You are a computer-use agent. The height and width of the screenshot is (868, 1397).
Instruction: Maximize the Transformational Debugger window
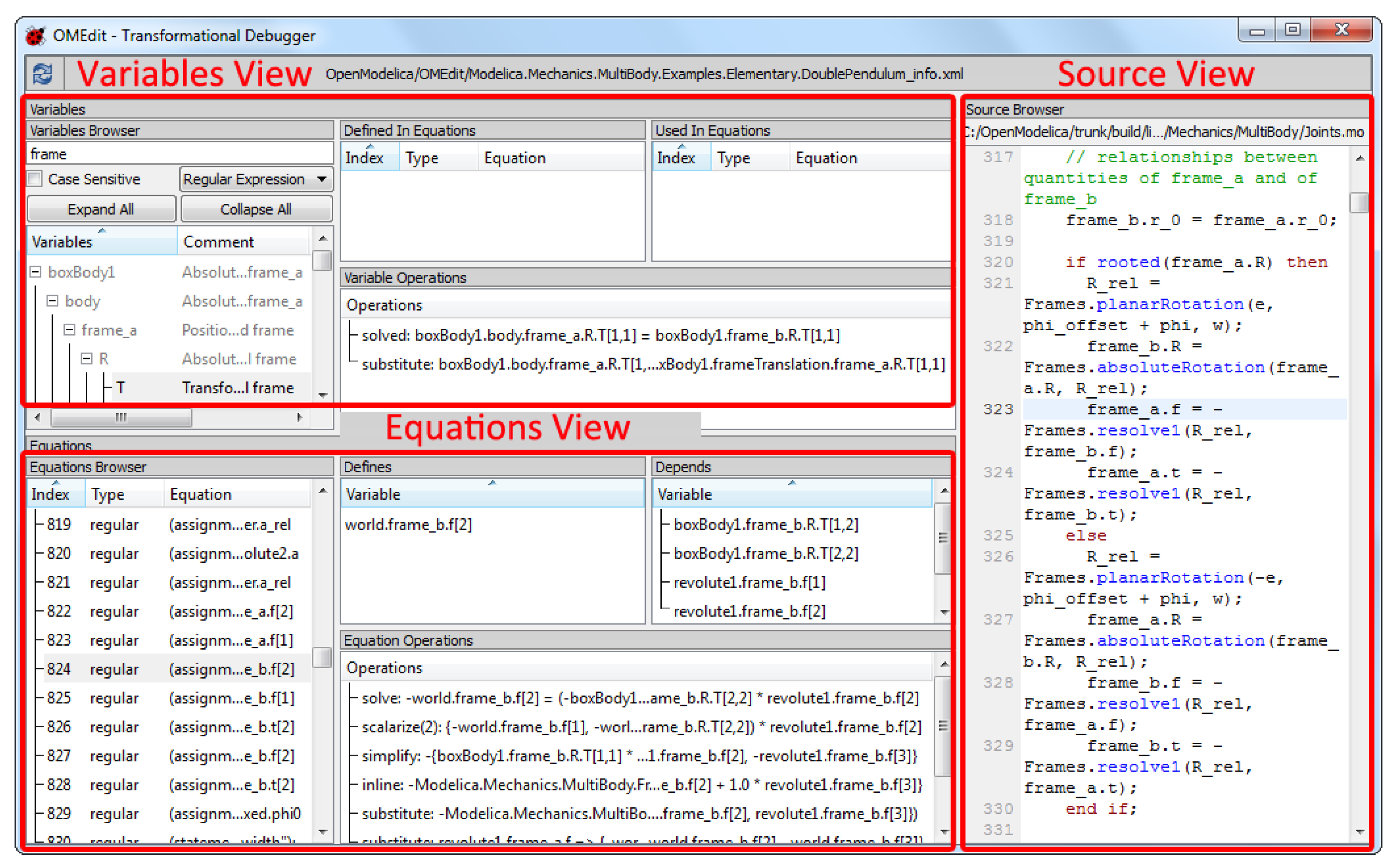(1293, 30)
